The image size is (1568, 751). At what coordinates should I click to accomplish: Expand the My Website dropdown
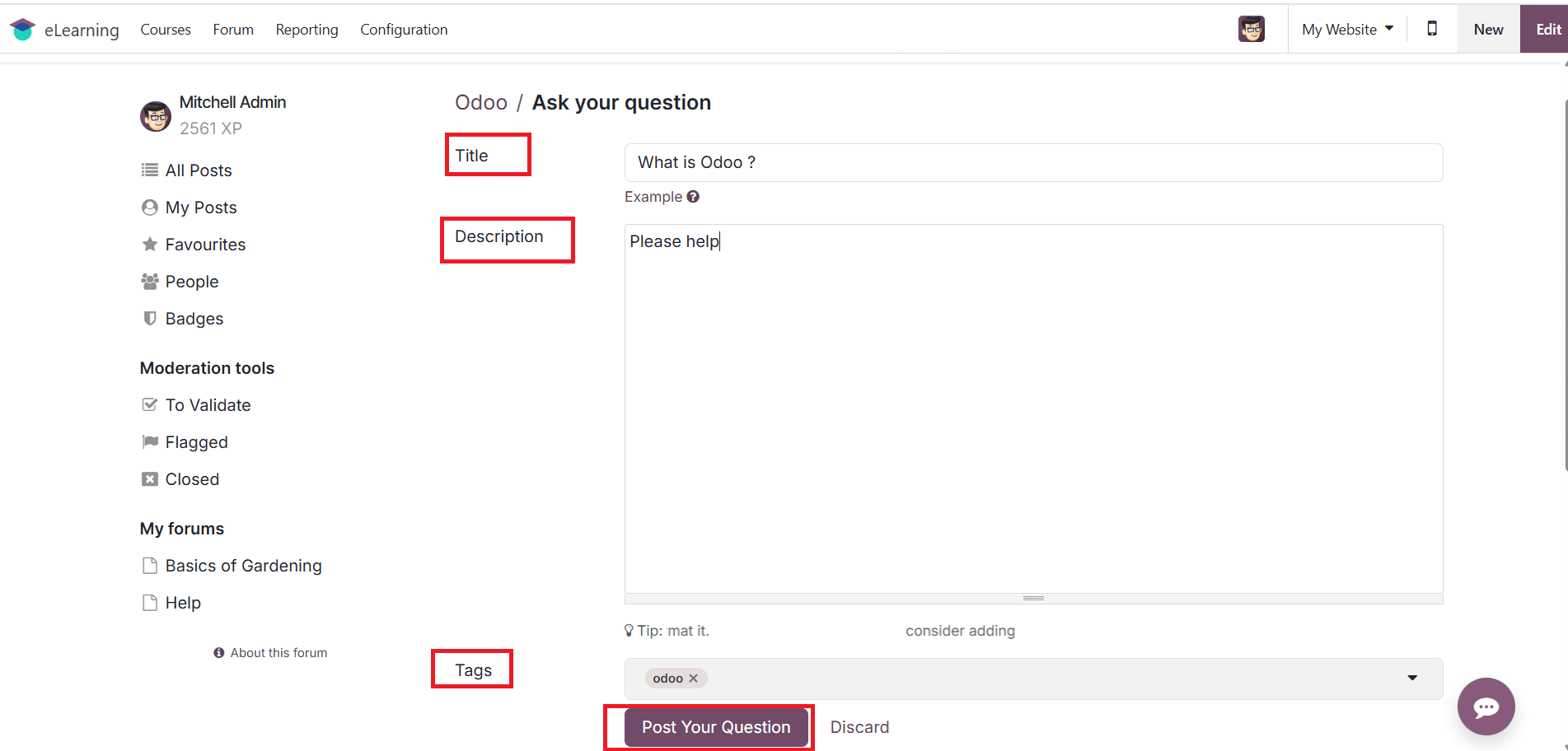tap(1347, 30)
